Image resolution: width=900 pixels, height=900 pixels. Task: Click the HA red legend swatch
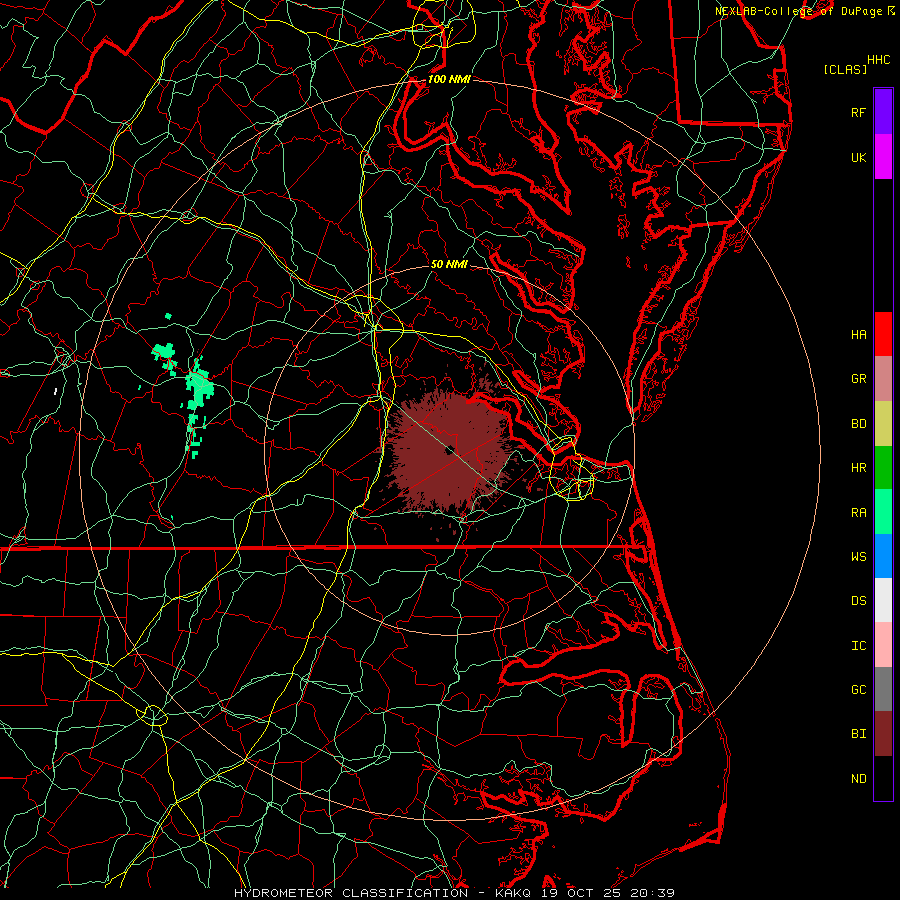coord(883,334)
